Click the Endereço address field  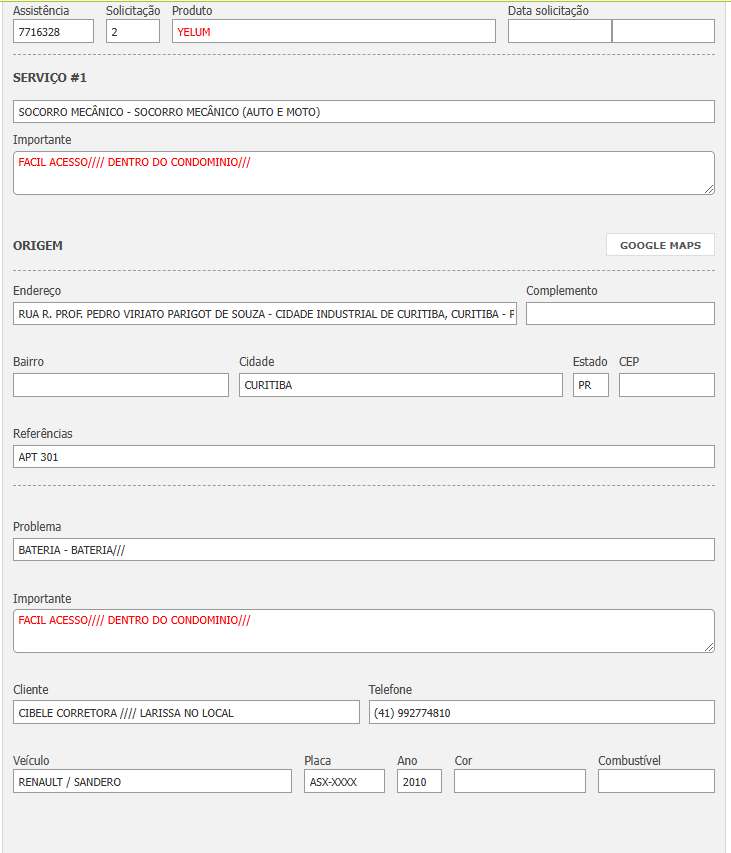pos(265,314)
